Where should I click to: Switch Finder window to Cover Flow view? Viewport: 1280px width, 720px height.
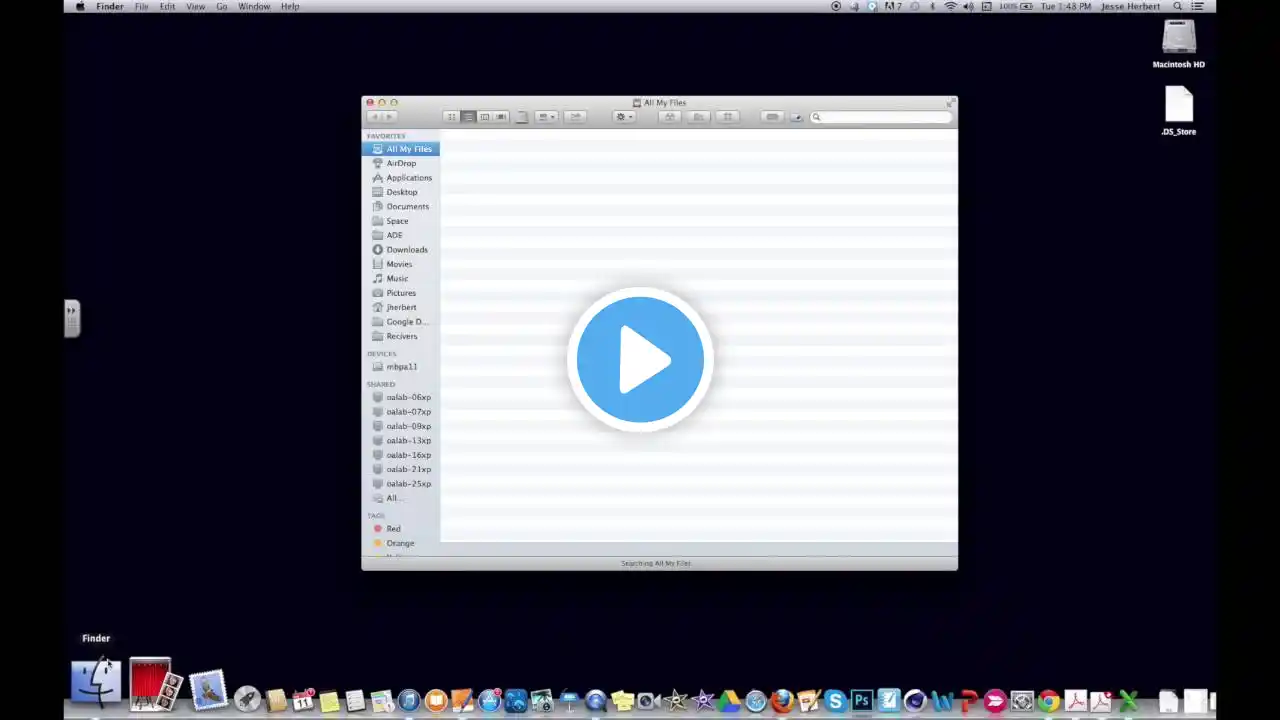[501, 117]
